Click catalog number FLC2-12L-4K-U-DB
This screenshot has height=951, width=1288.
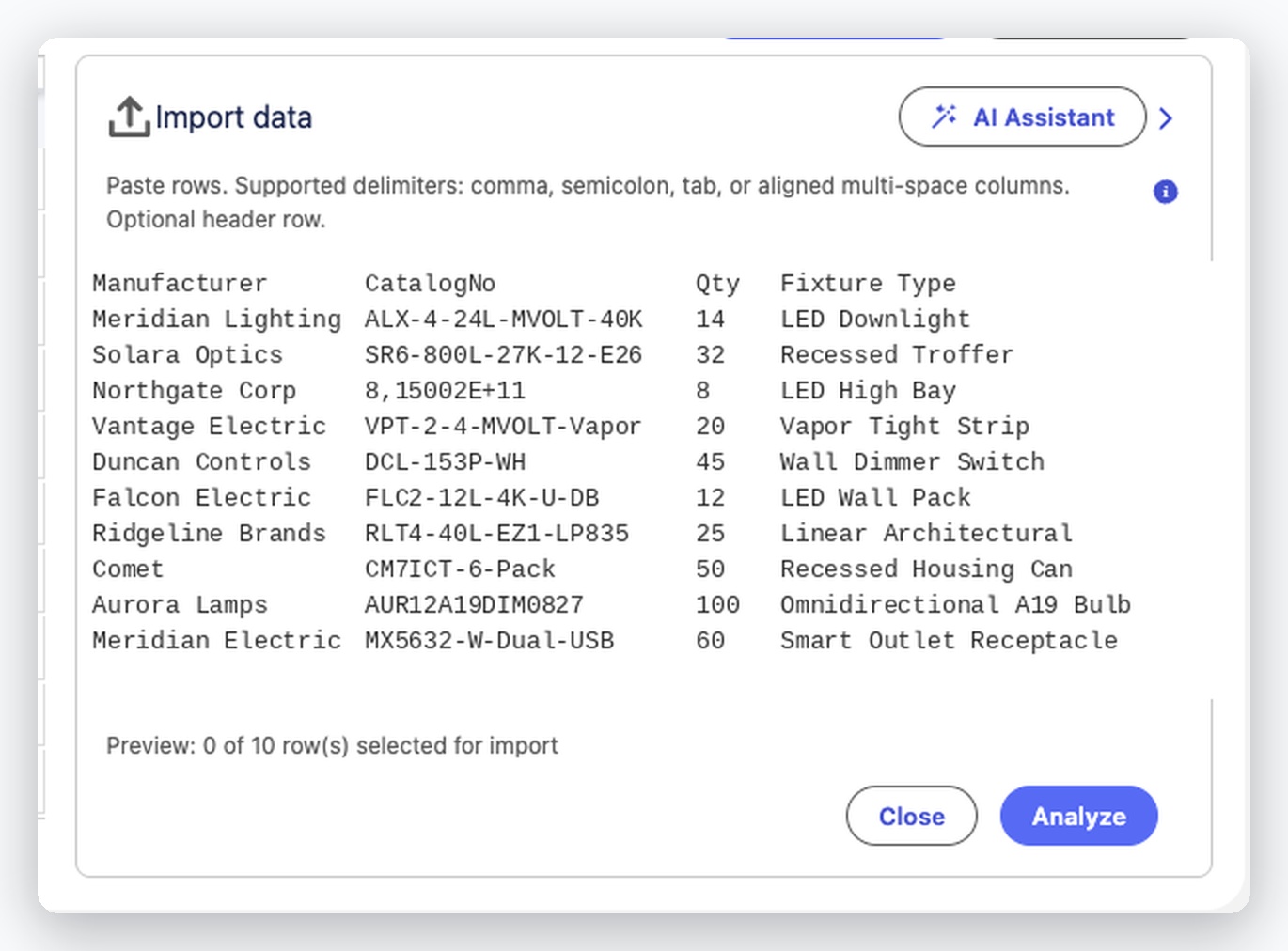481,497
